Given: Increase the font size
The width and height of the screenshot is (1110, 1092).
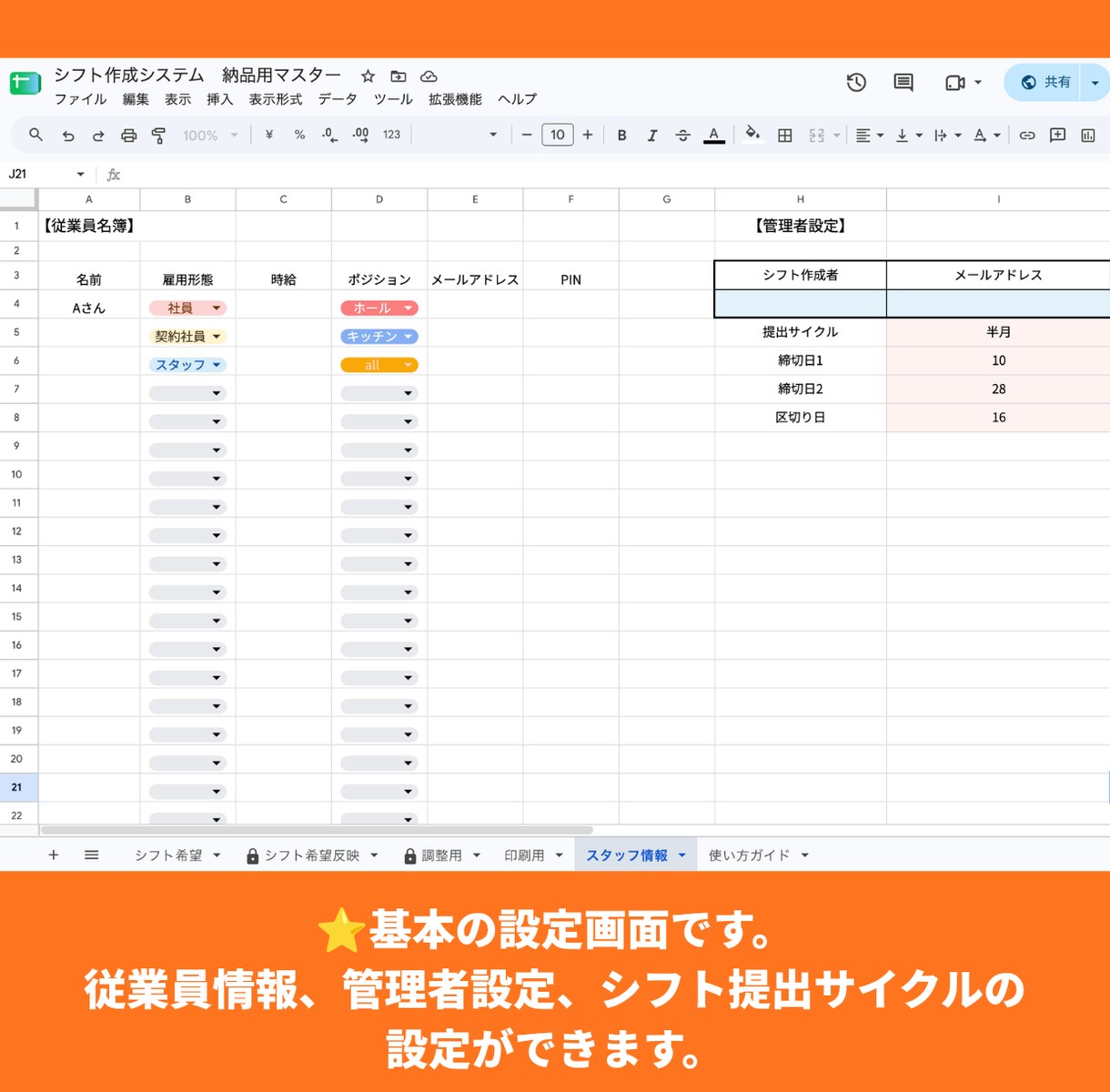Looking at the screenshot, I should (588, 135).
